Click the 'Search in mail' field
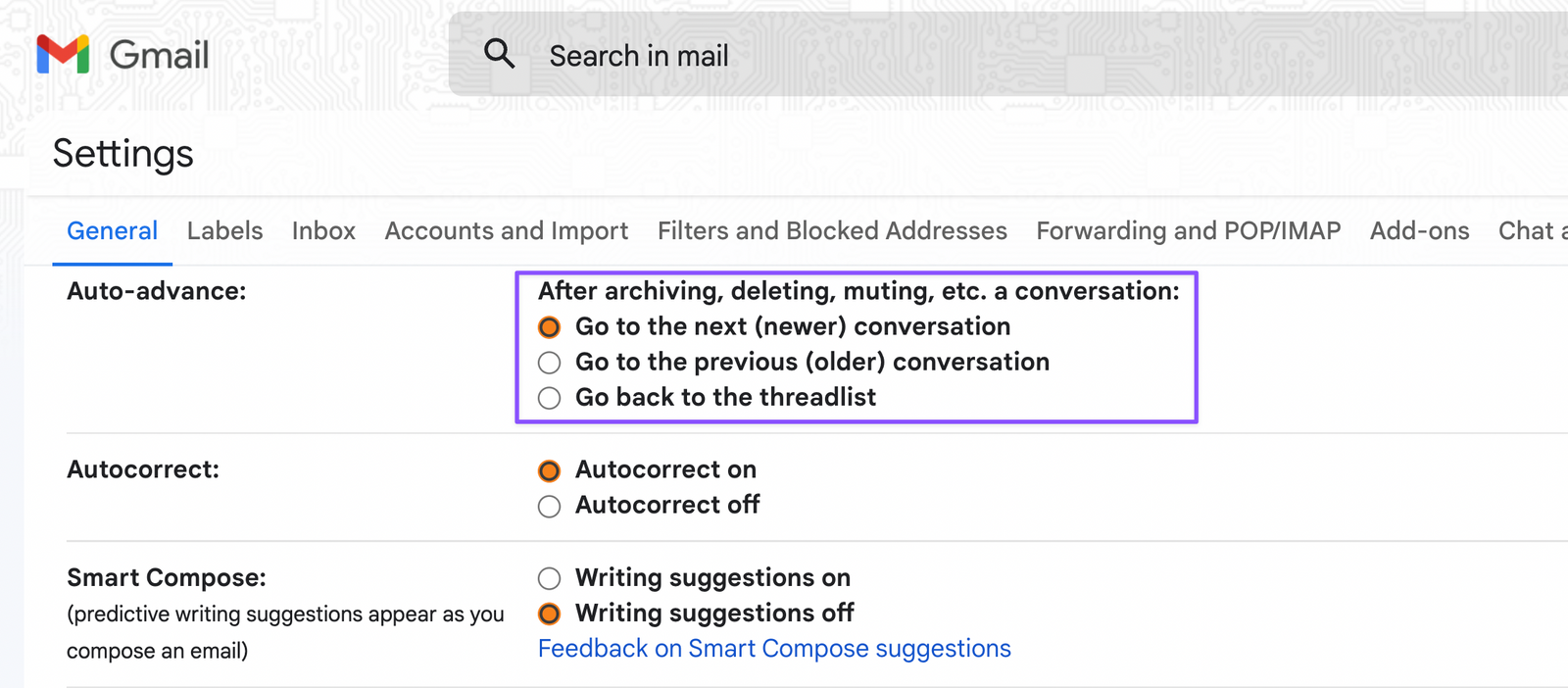The width and height of the screenshot is (1568, 688). [639, 55]
